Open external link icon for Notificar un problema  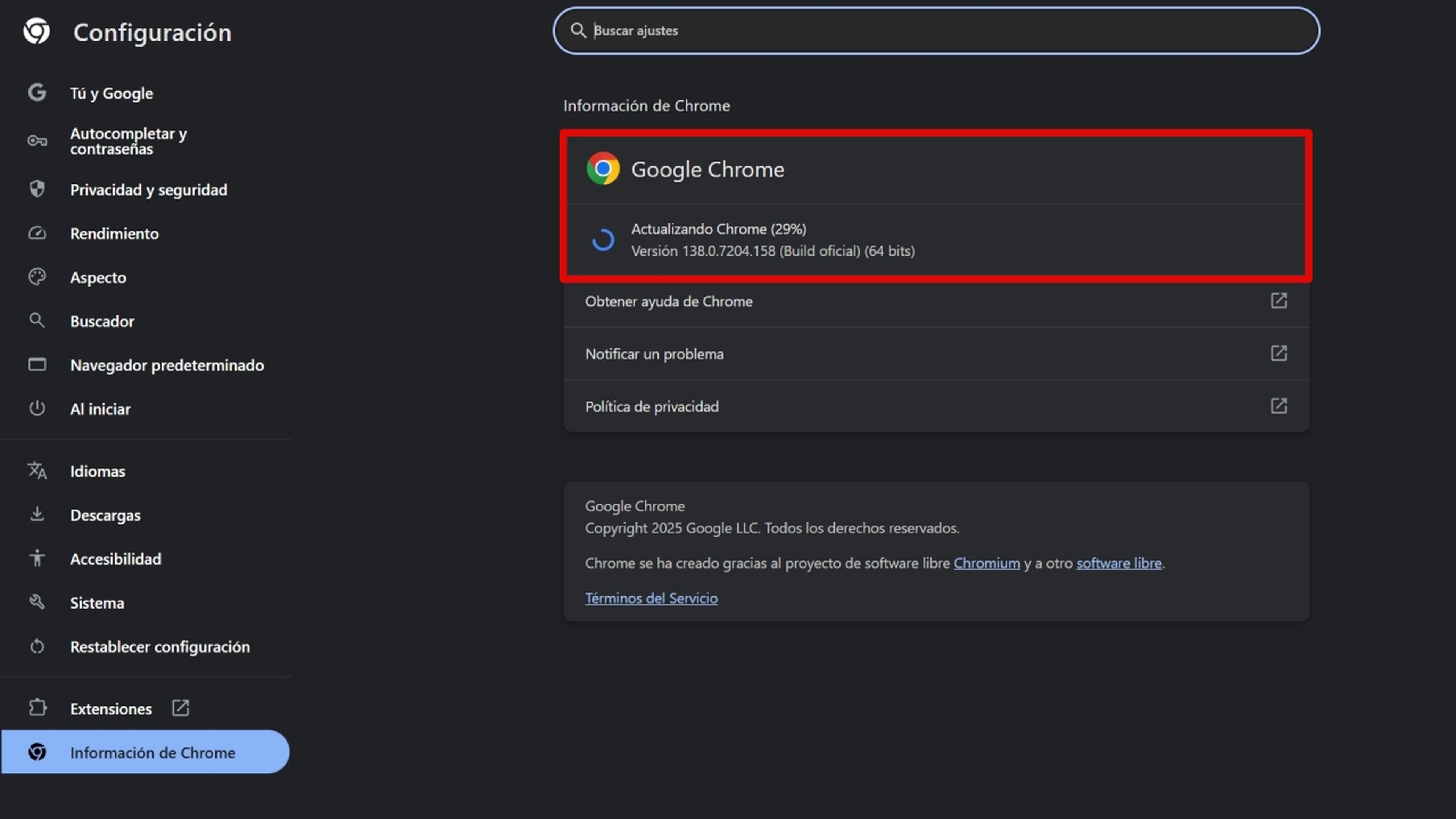click(x=1279, y=353)
